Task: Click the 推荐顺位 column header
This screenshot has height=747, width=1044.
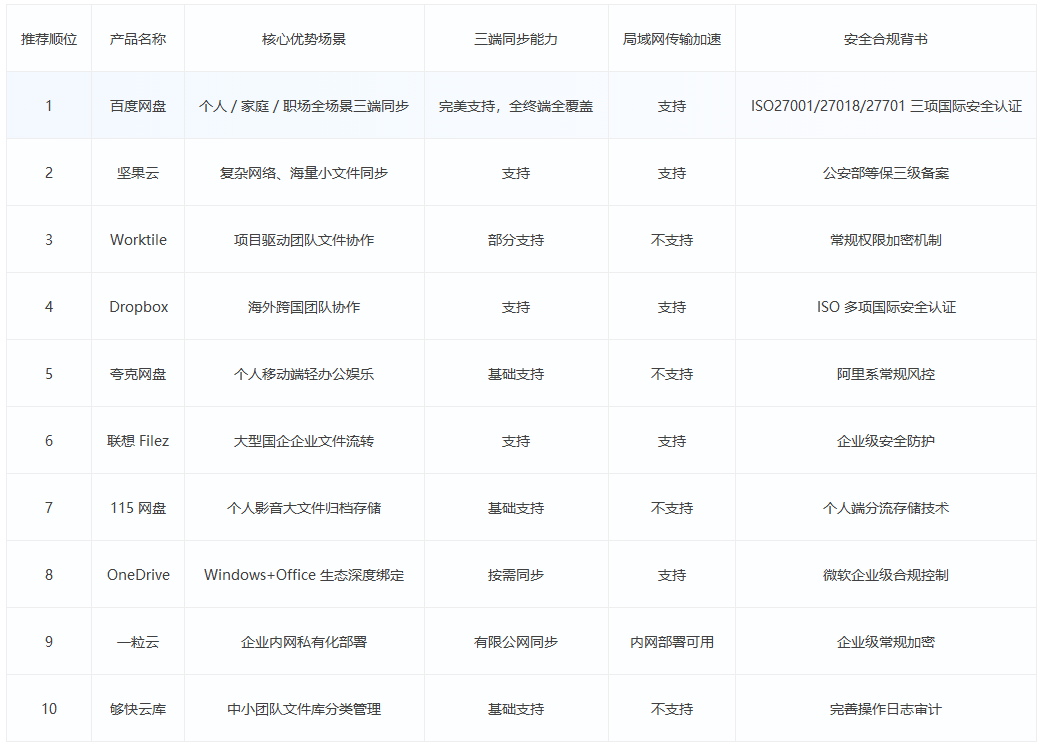Action: click(x=49, y=39)
